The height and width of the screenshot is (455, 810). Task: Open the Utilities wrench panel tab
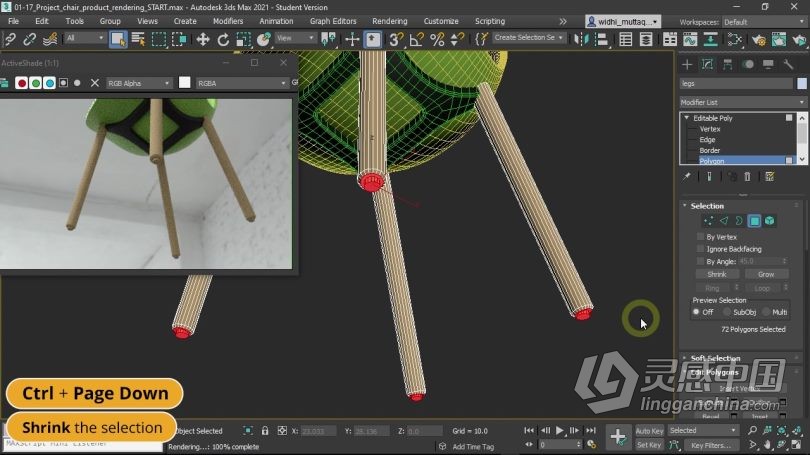tap(788, 64)
